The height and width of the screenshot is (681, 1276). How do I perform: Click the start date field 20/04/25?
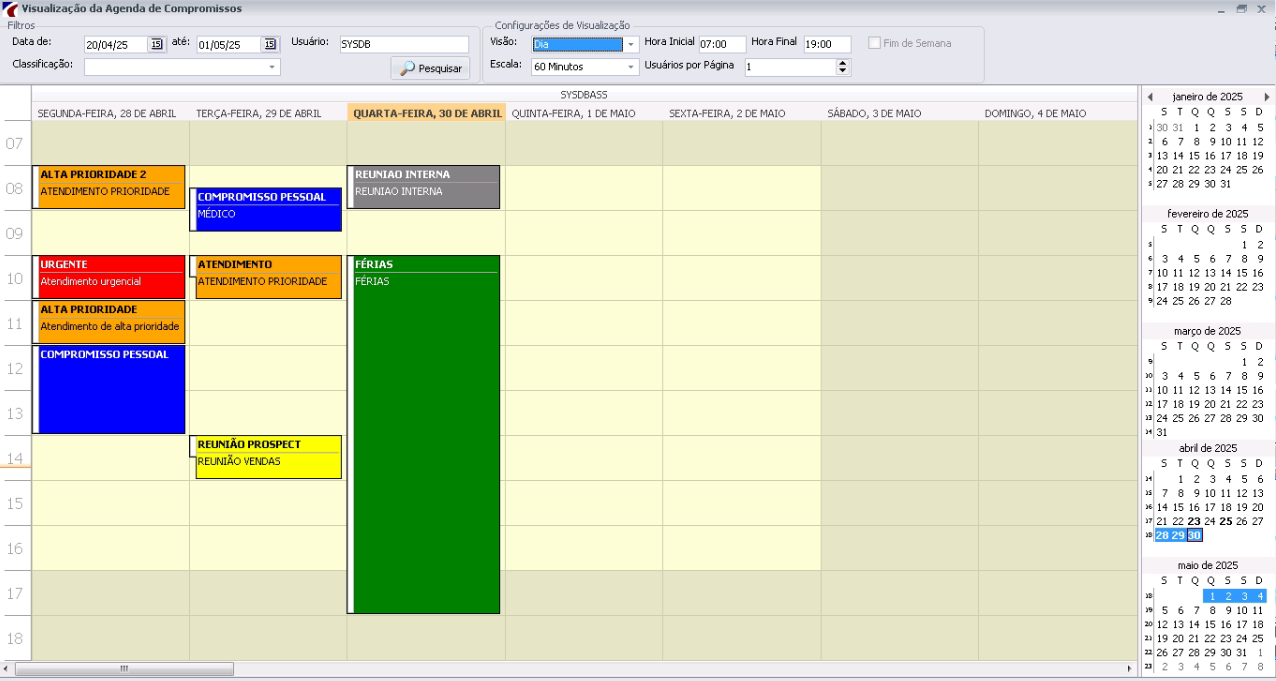[x=116, y=44]
